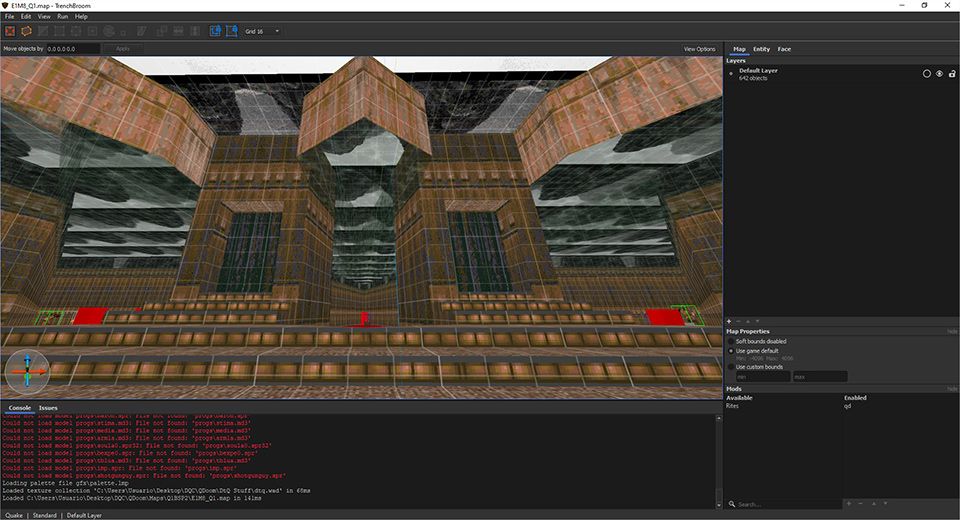The width and height of the screenshot is (960, 520).
Task: Toggle the texture lock icon
Action: pos(215,31)
